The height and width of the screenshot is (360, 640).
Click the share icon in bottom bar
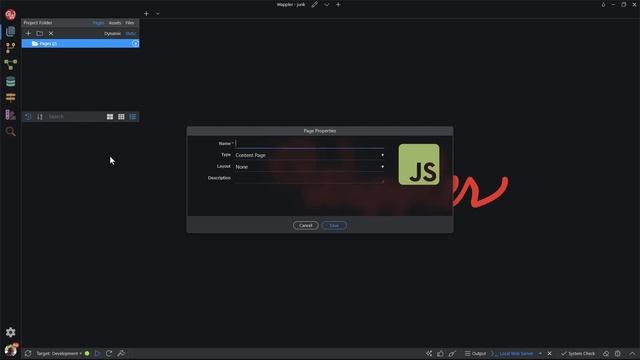429,353
